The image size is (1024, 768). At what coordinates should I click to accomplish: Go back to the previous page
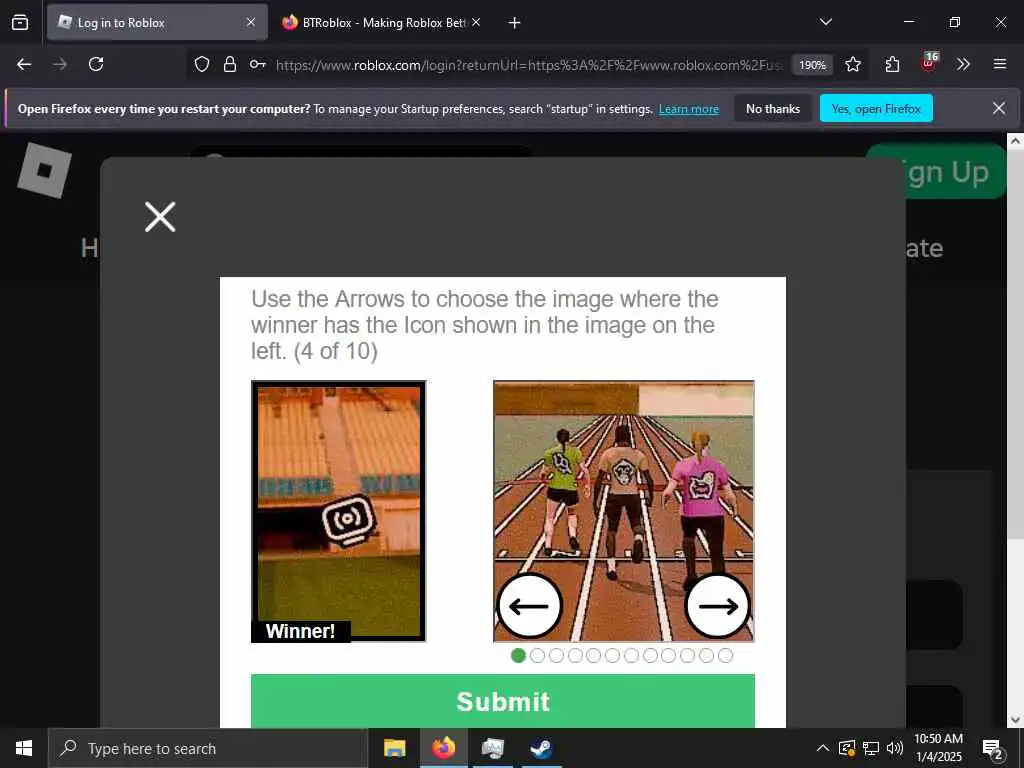tap(24, 64)
